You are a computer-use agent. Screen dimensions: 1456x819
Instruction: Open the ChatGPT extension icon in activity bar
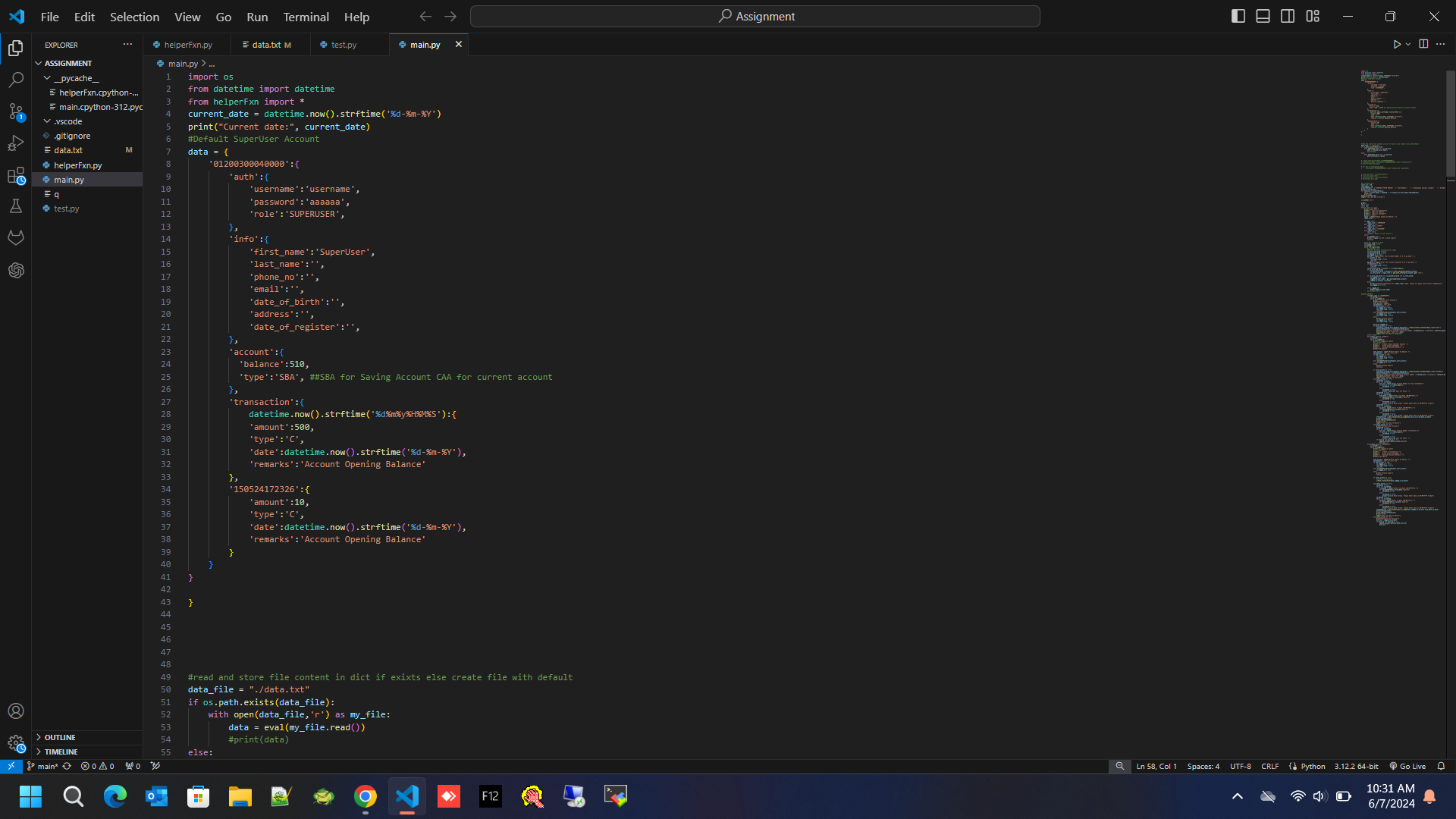point(16,270)
